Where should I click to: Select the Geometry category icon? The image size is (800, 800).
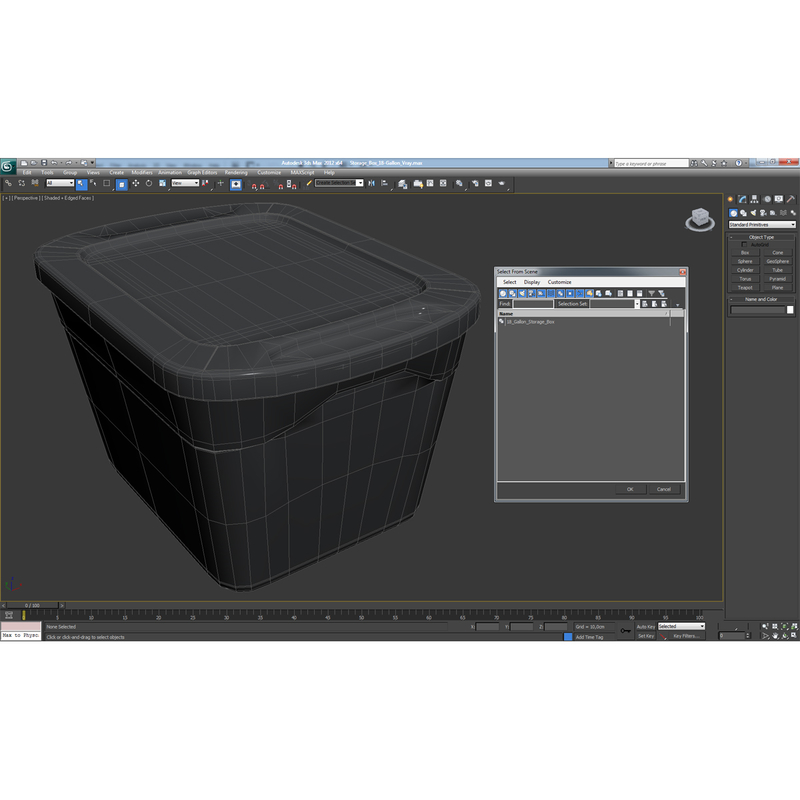click(x=733, y=213)
